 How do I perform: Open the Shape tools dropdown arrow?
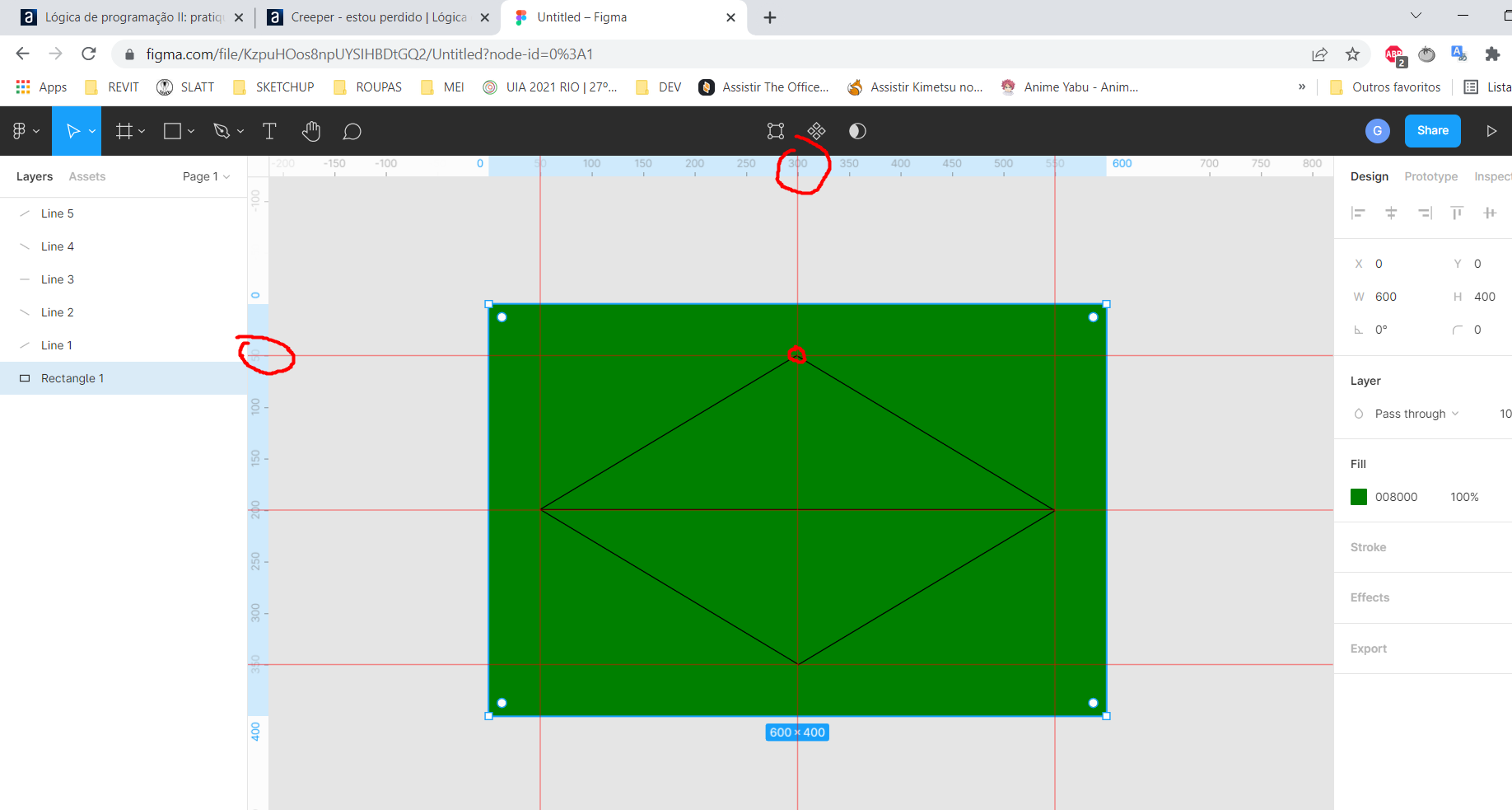[191, 132]
